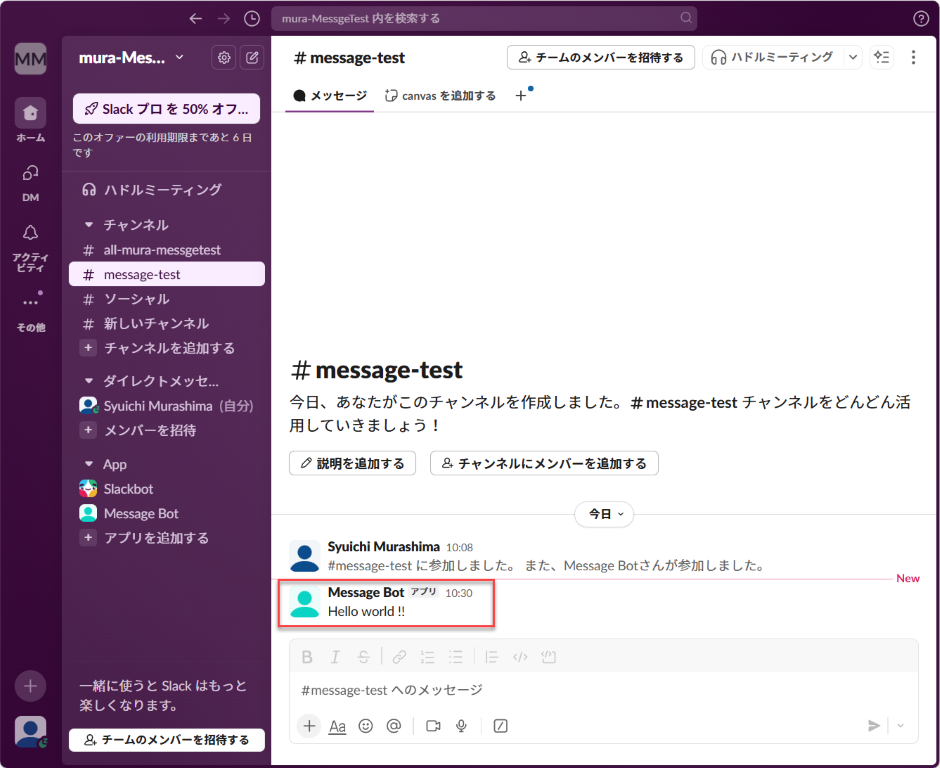Go forward in Slack history
Image resolution: width=940 pixels, height=768 pixels.
point(224,19)
